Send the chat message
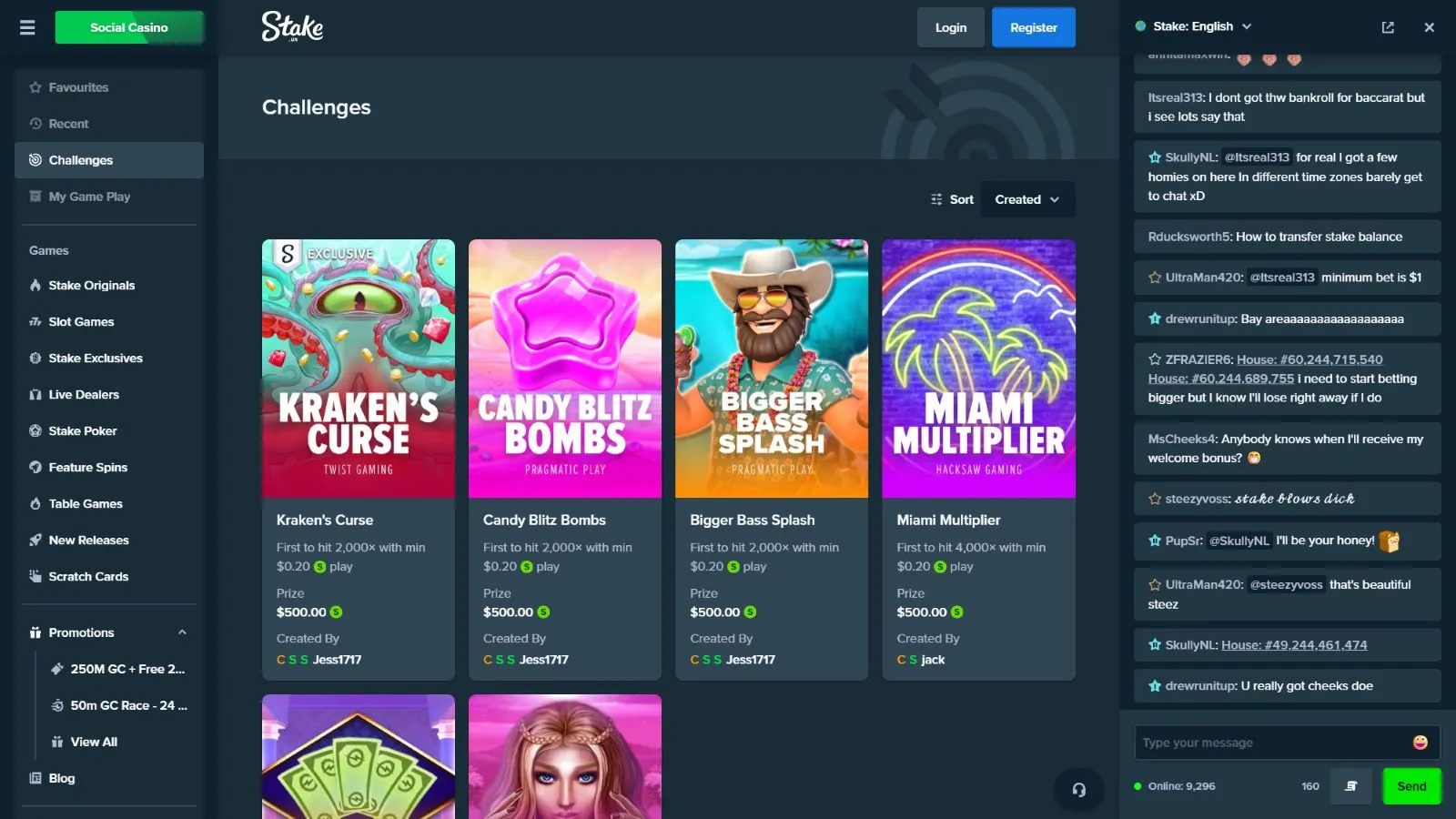The height and width of the screenshot is (819, 1456). coord(1411,786)
